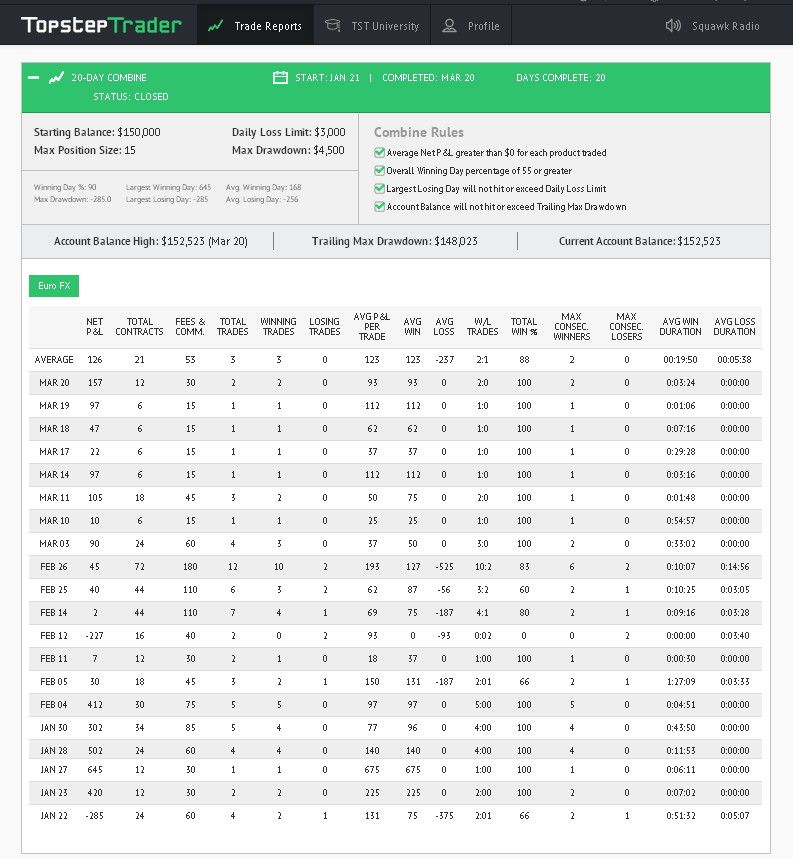Image resolution: width=793 pixels, height=859 pixels.
Task: Click the AVG P&L PER TRADE header
Action: tap(372, 327)
